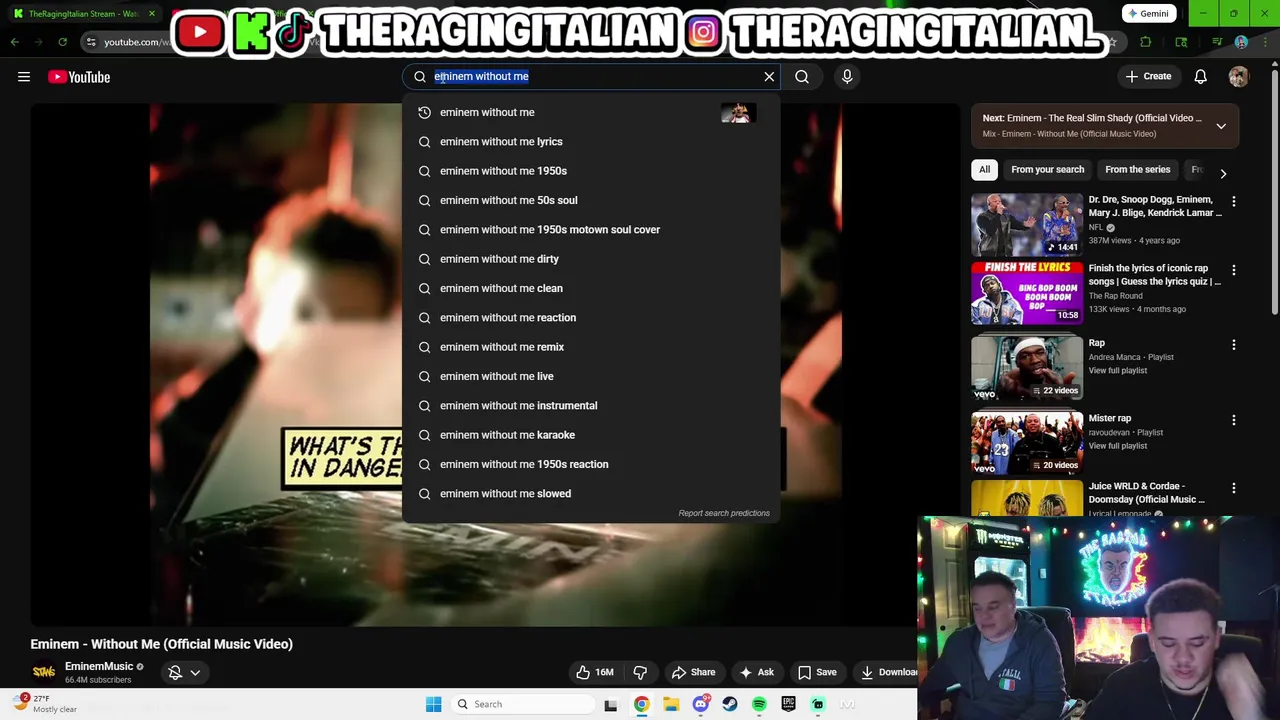Save video to a playlist

click(x=816, y=672)
